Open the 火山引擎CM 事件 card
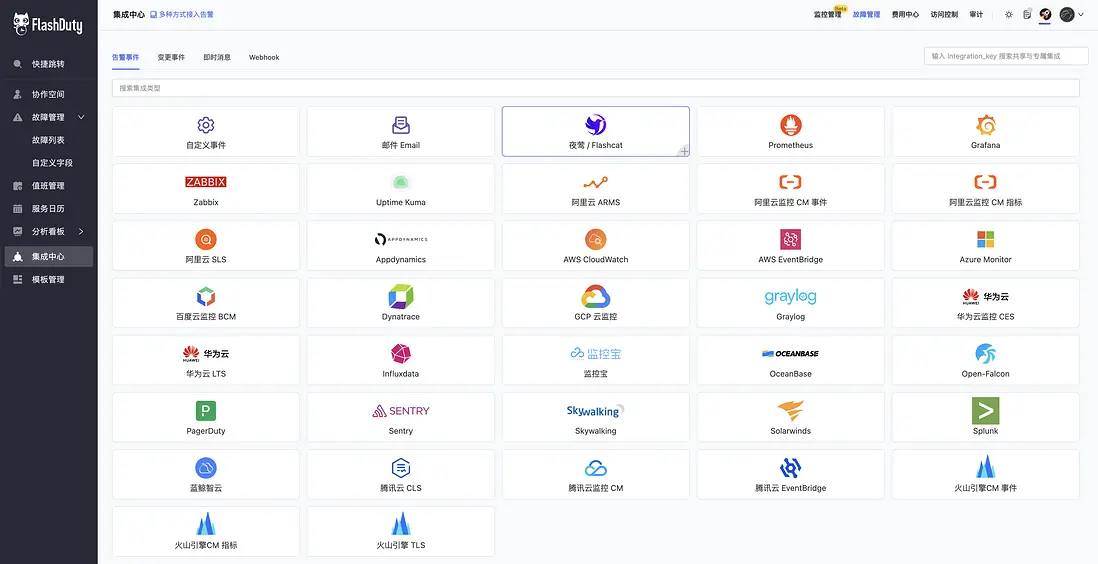The height and width of the screenshot is (564, 1098). [x=985, y=474]
